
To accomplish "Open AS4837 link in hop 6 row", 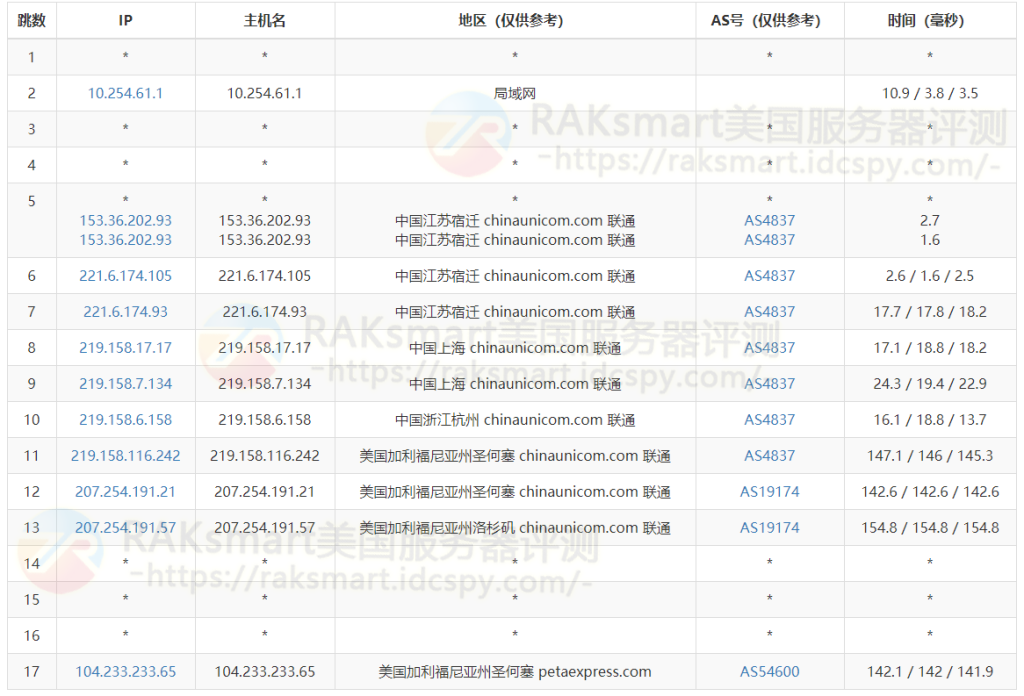I will pos(769,276).
